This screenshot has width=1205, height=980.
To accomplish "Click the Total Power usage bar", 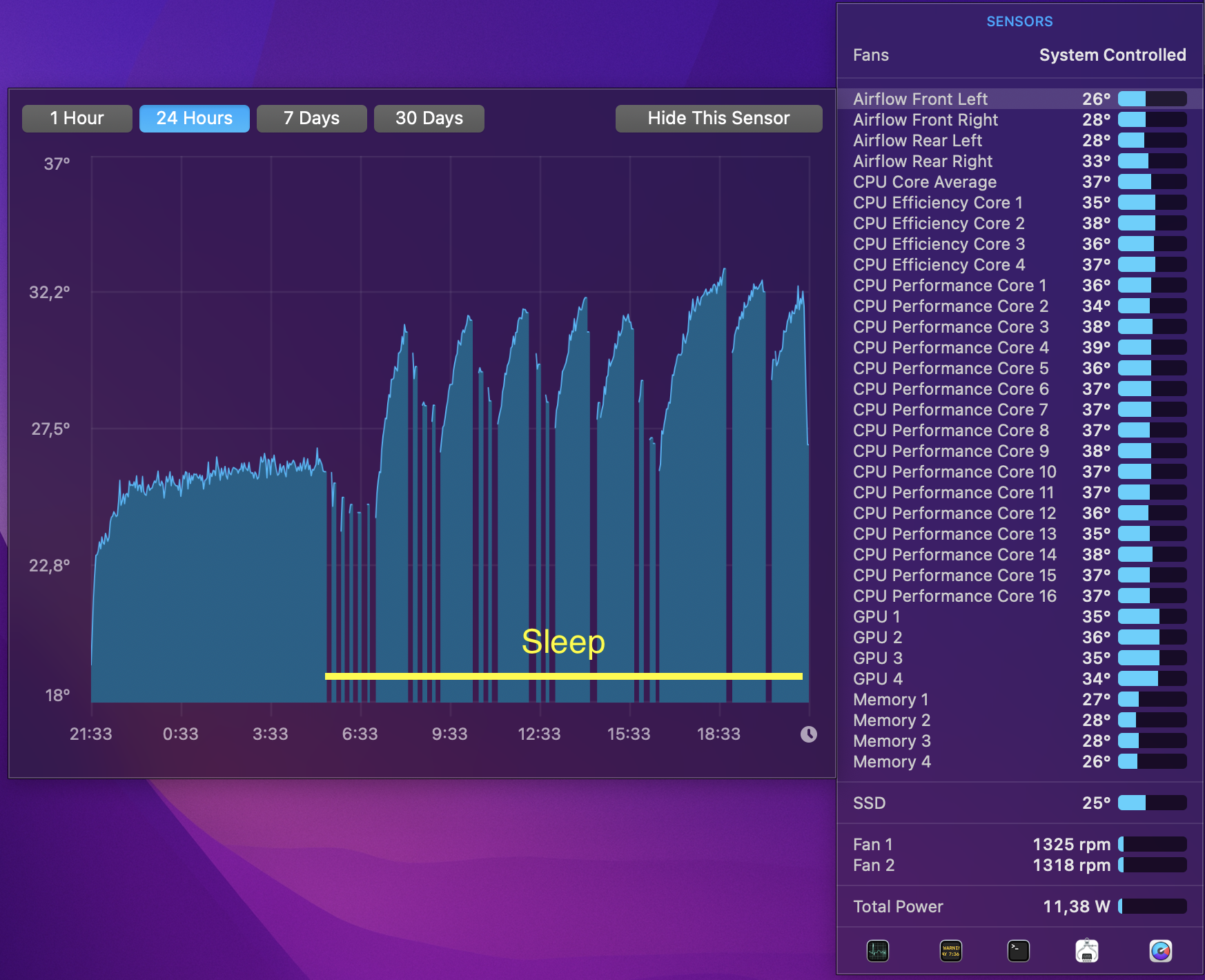I will click(1153, 906).
